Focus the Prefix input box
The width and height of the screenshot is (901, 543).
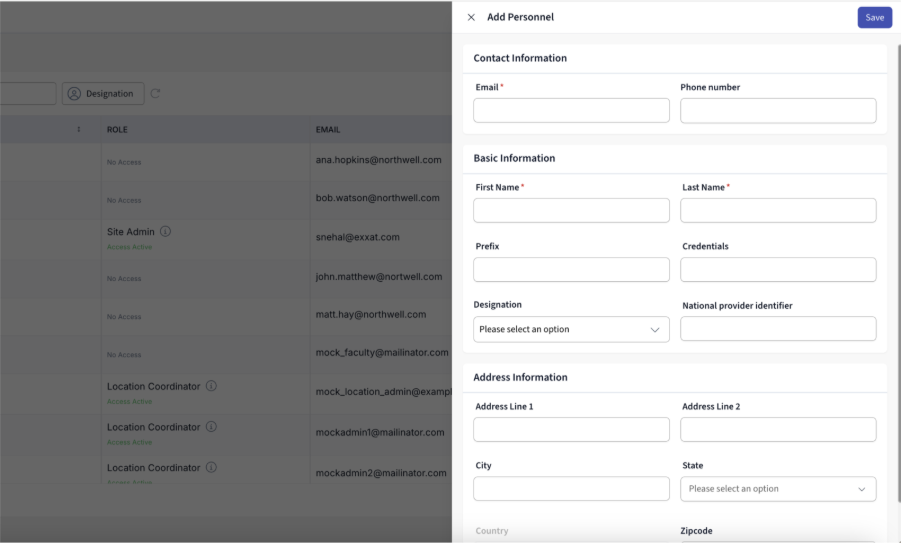point(571,270)
